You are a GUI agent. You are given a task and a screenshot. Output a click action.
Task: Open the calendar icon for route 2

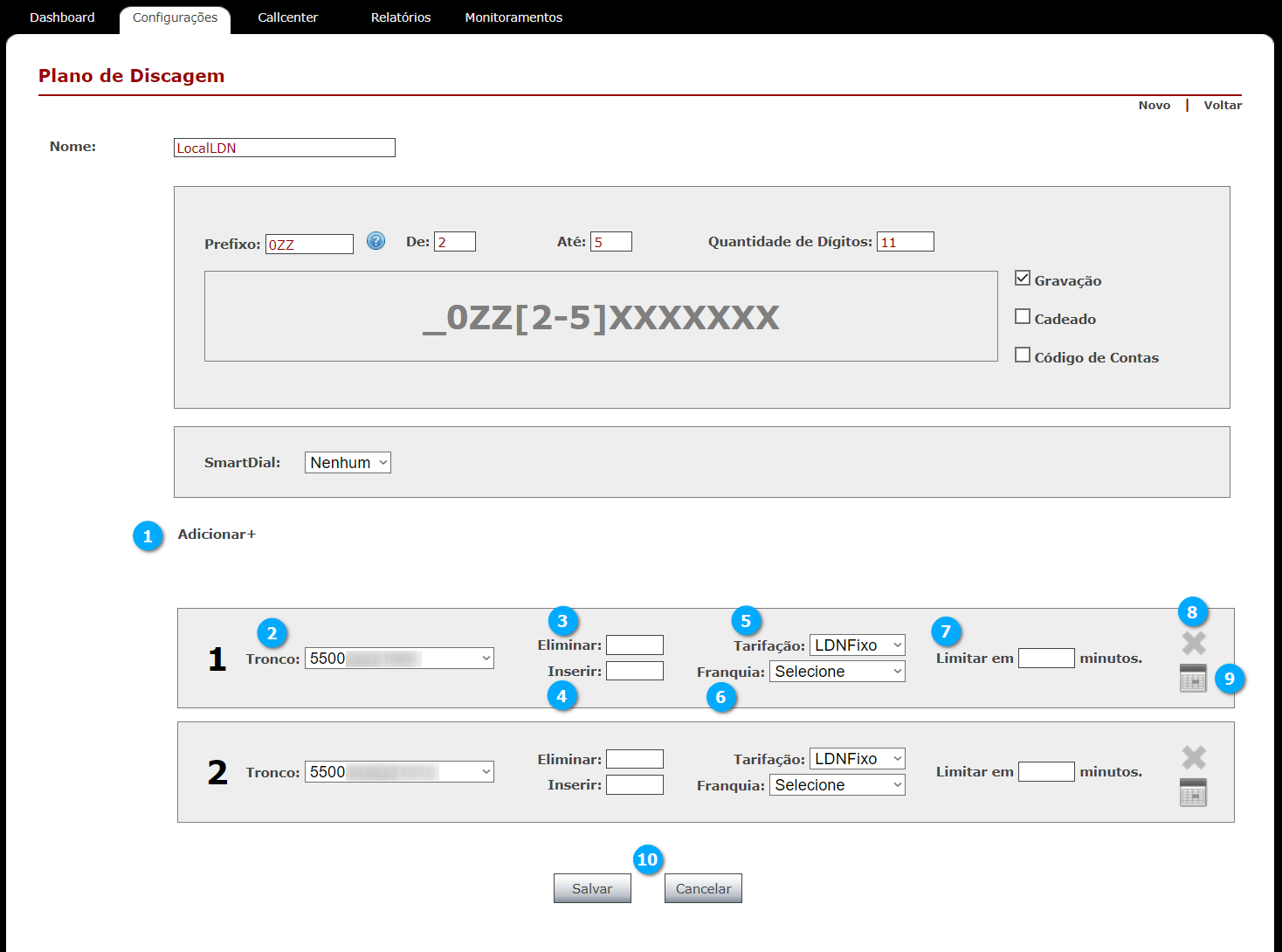[x=1193, y=792]
